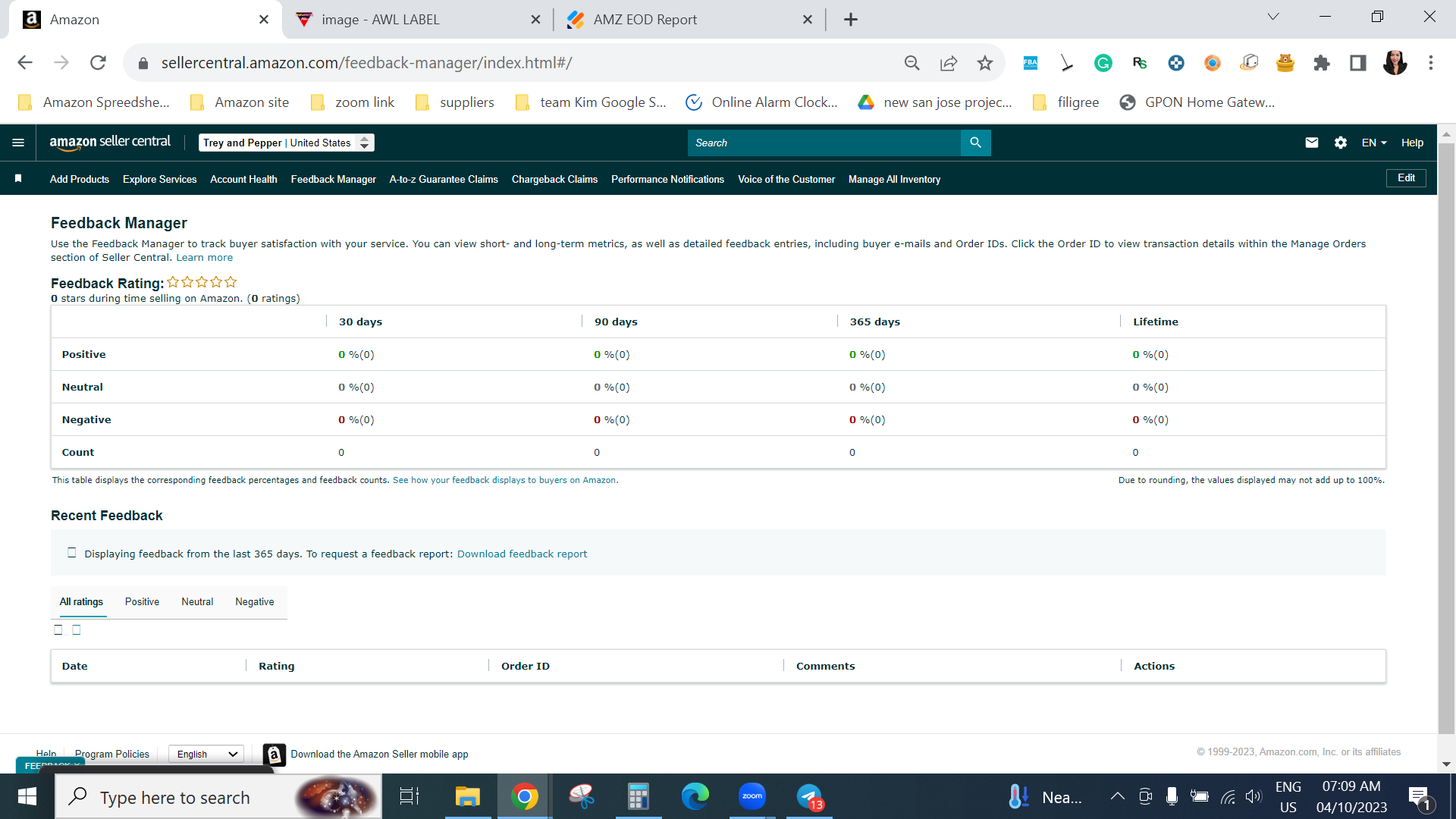The image size is (1456, 819).
Task: Open Add Products menu item
Action: point(80,179)
